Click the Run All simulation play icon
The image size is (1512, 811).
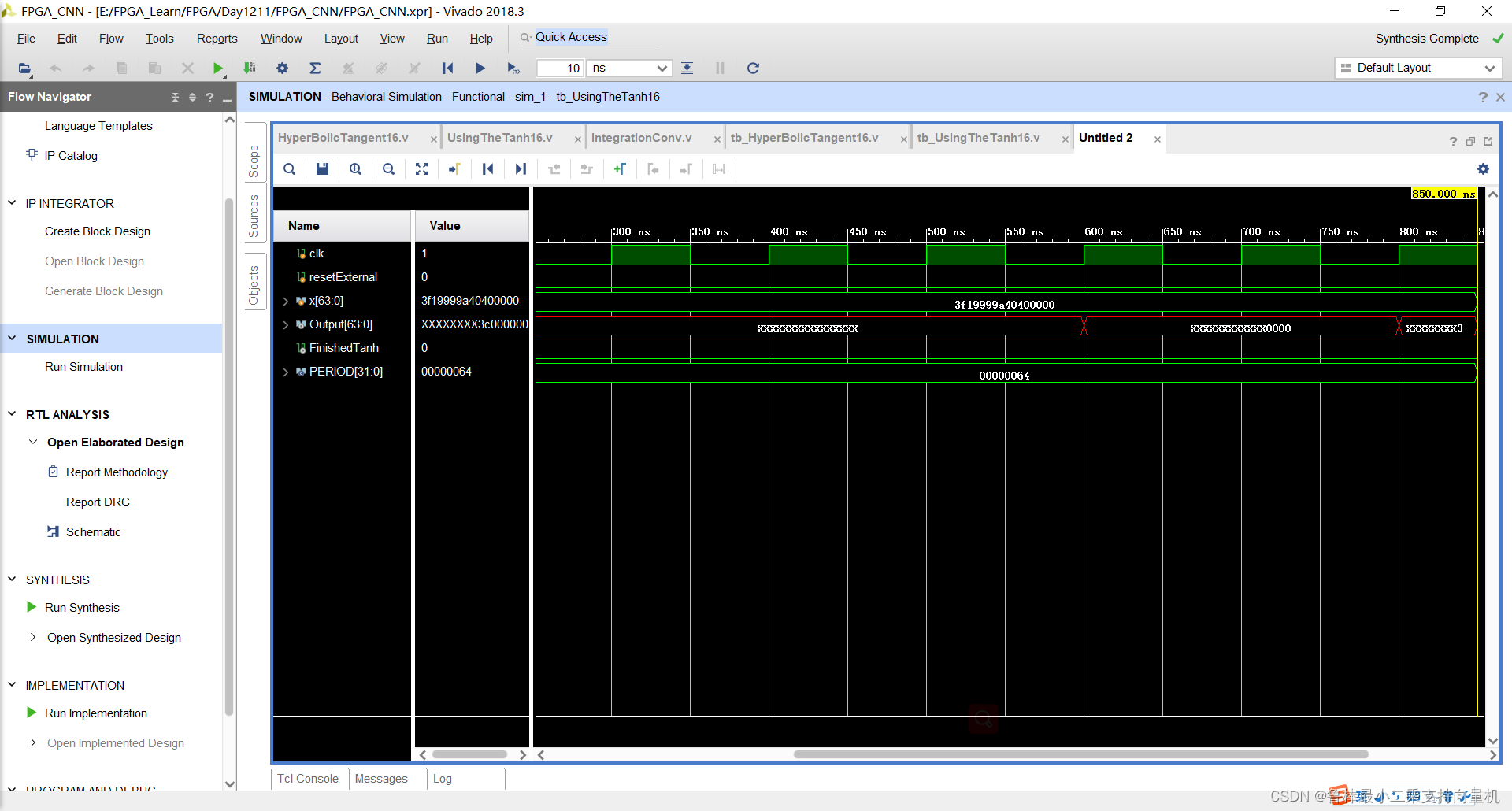point(480,69)
